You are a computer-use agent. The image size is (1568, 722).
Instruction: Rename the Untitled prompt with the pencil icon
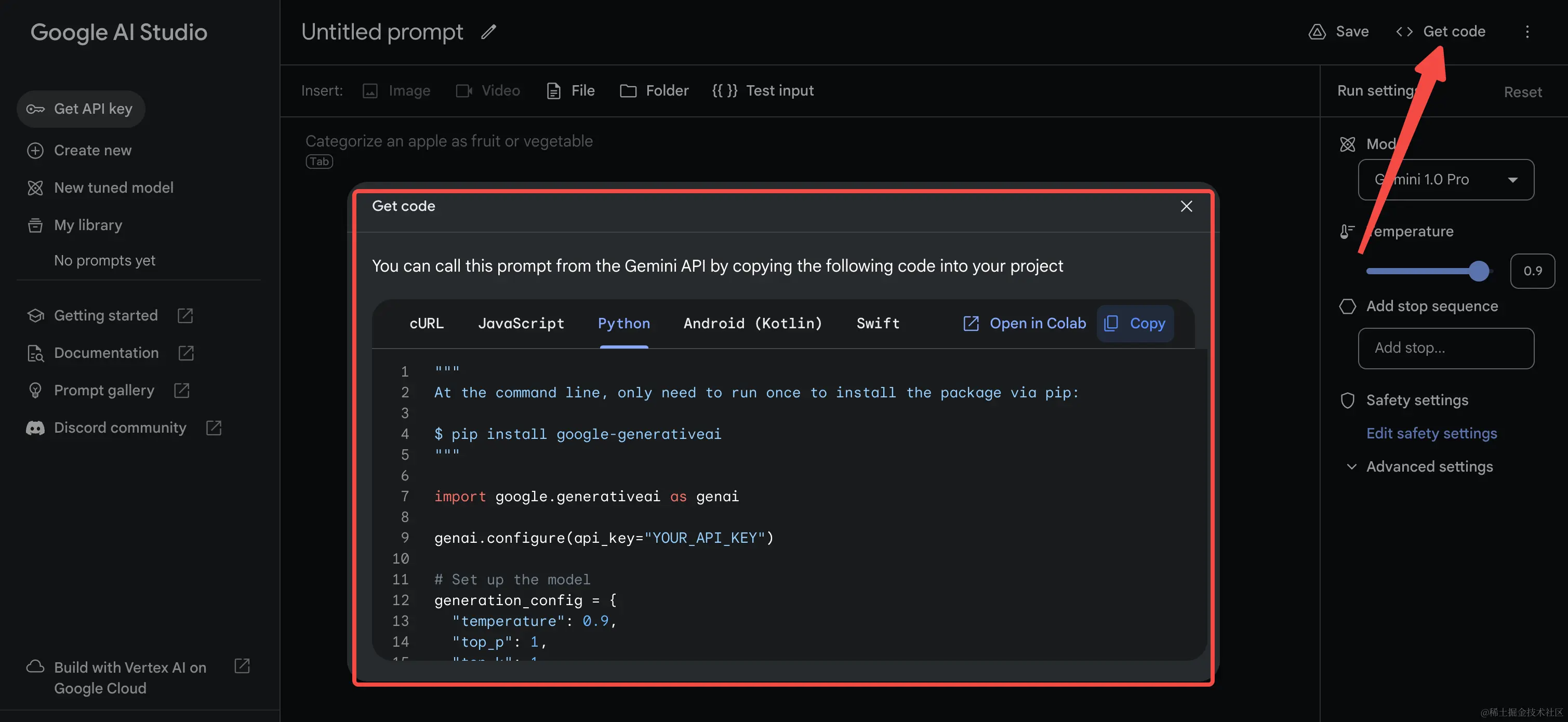(x=488, y=31)
